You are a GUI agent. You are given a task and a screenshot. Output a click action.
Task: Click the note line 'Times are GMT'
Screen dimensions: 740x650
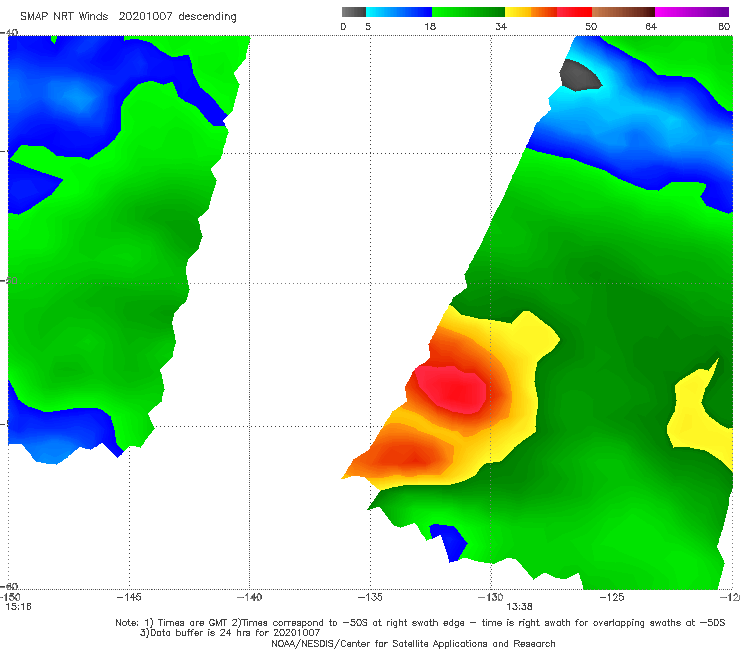tap(193, 623)
